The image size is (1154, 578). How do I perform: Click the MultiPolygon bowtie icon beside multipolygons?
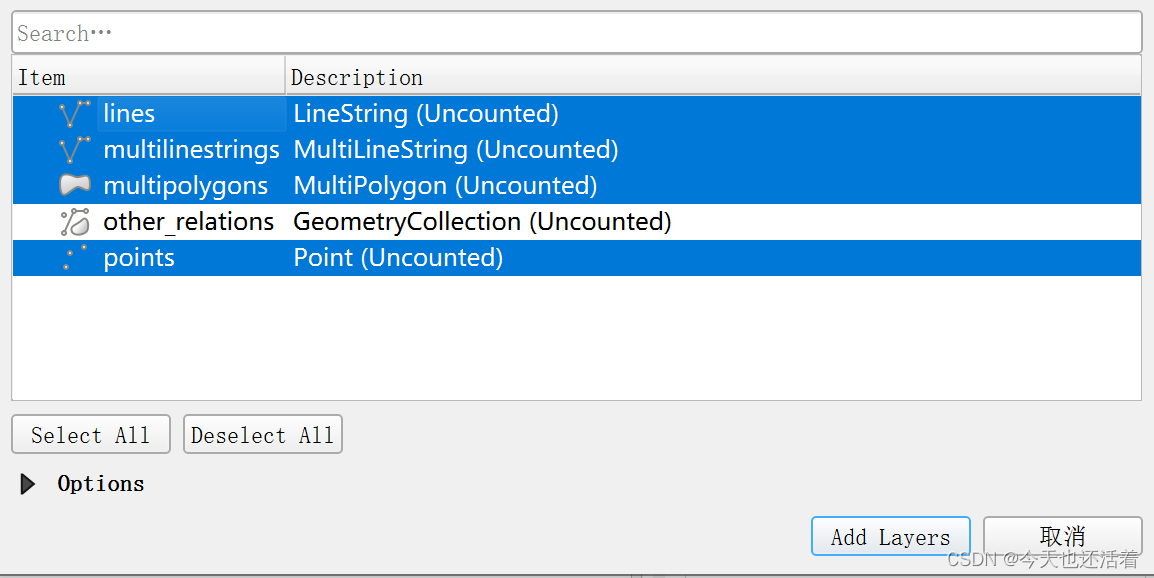click(x=73, y=185)
